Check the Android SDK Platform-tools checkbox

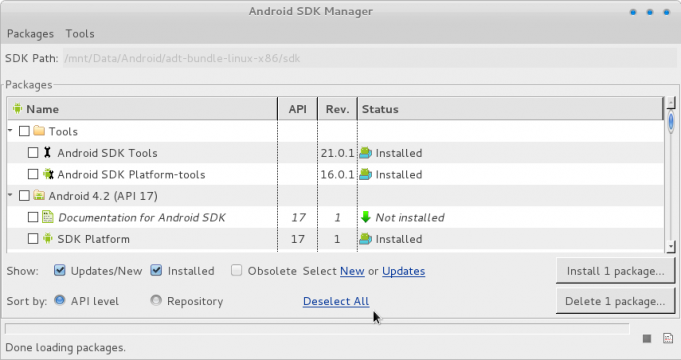pos(33,174)
